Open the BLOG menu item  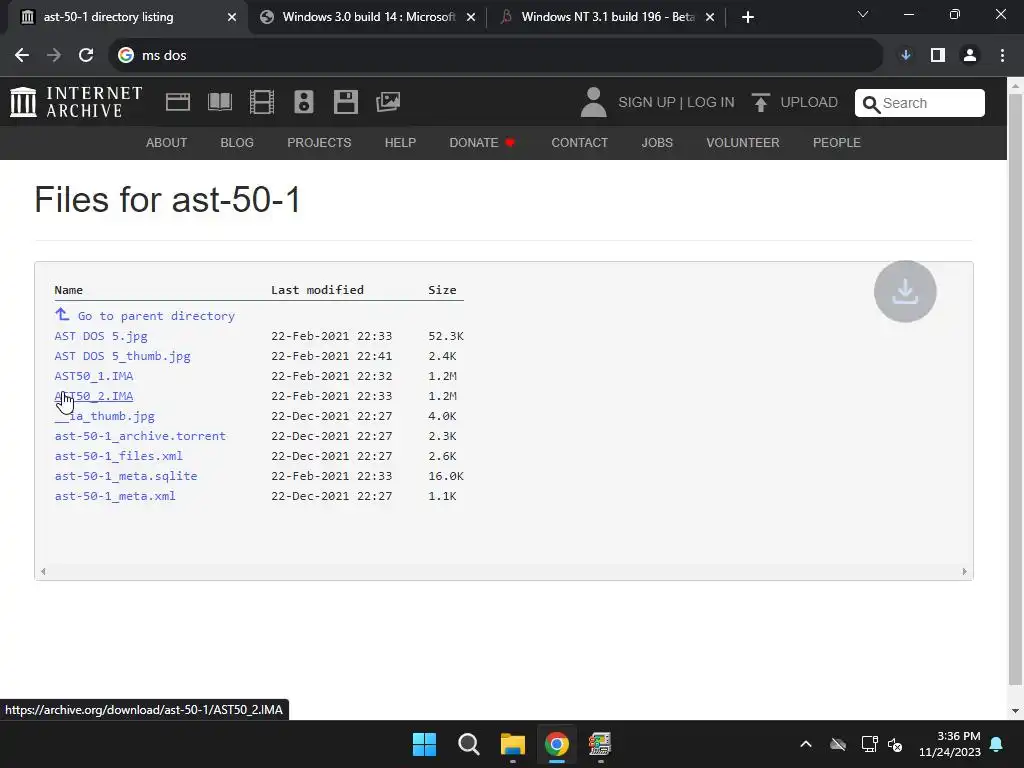click(237, 142)
